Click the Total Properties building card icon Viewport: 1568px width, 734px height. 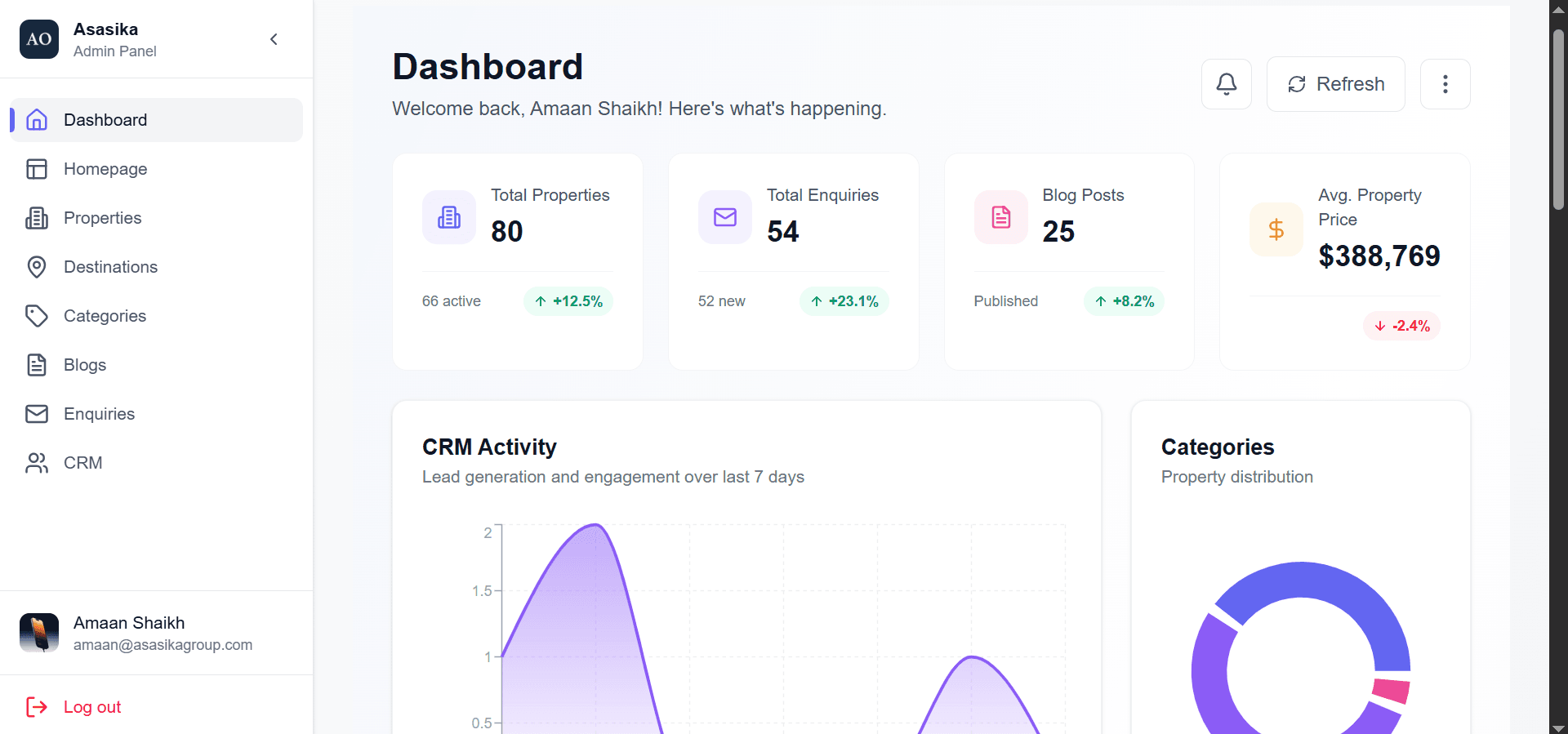pyautogui.click(x=449, y=217)
